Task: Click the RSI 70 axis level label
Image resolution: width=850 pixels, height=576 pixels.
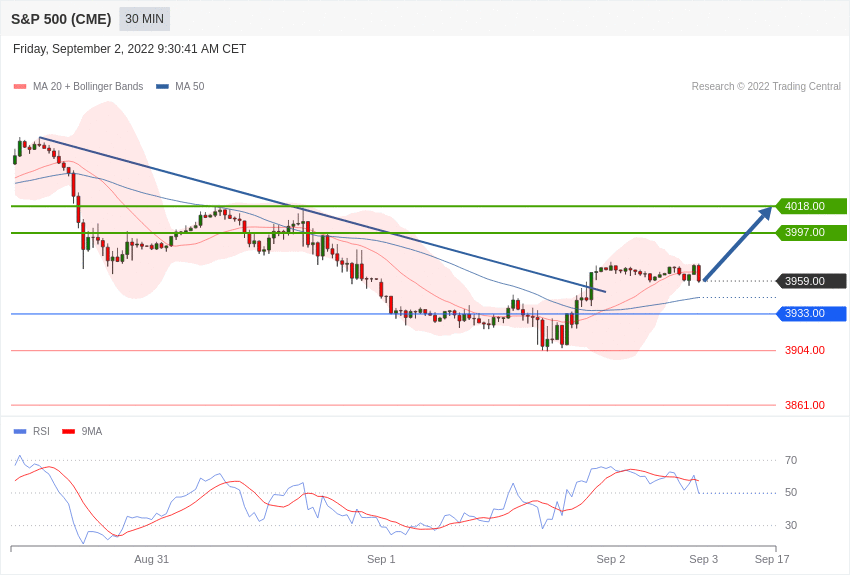Action: pos(791,461)
